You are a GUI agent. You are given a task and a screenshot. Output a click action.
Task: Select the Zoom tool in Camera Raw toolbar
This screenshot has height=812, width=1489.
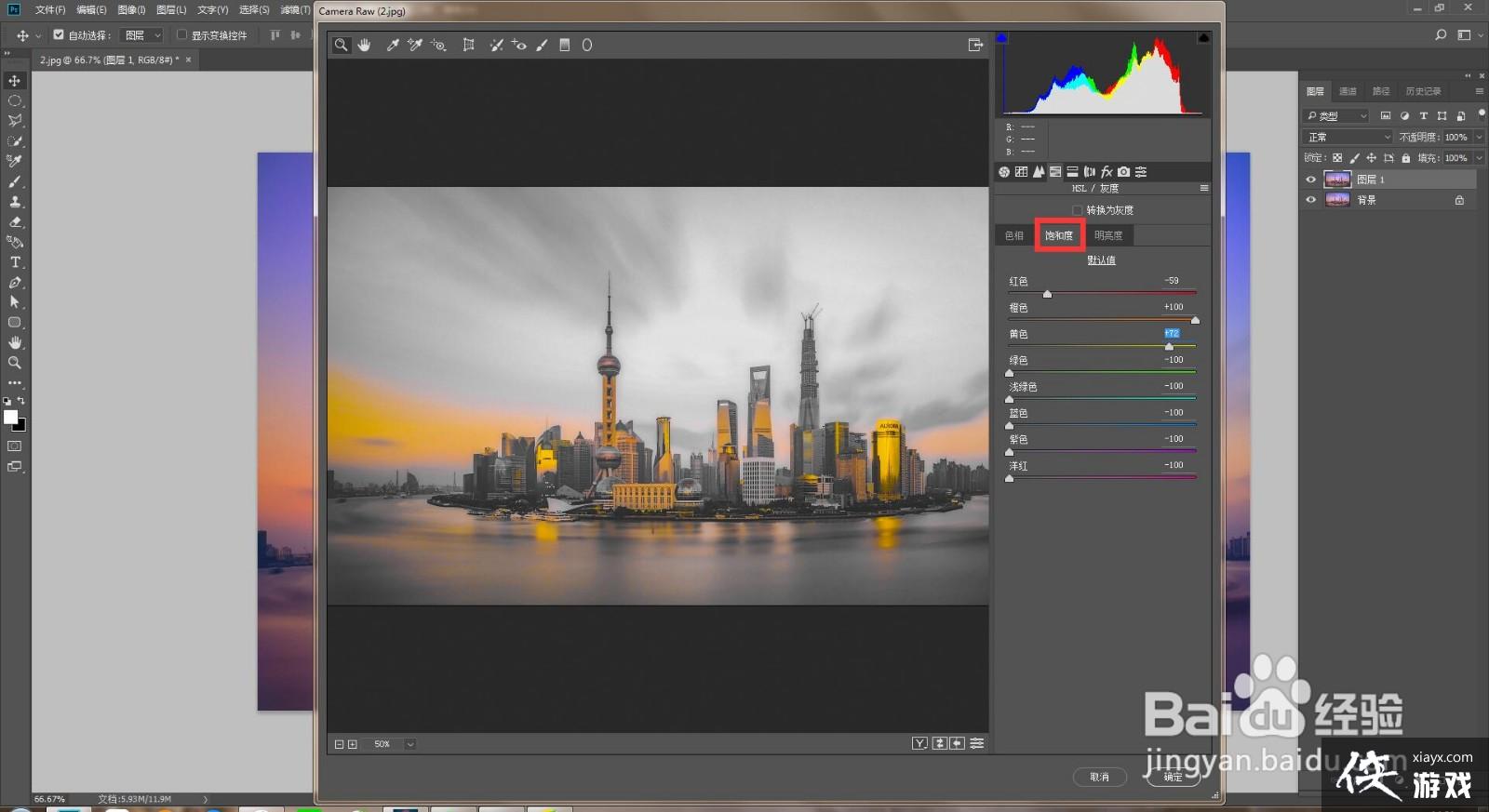coord(342,45)
